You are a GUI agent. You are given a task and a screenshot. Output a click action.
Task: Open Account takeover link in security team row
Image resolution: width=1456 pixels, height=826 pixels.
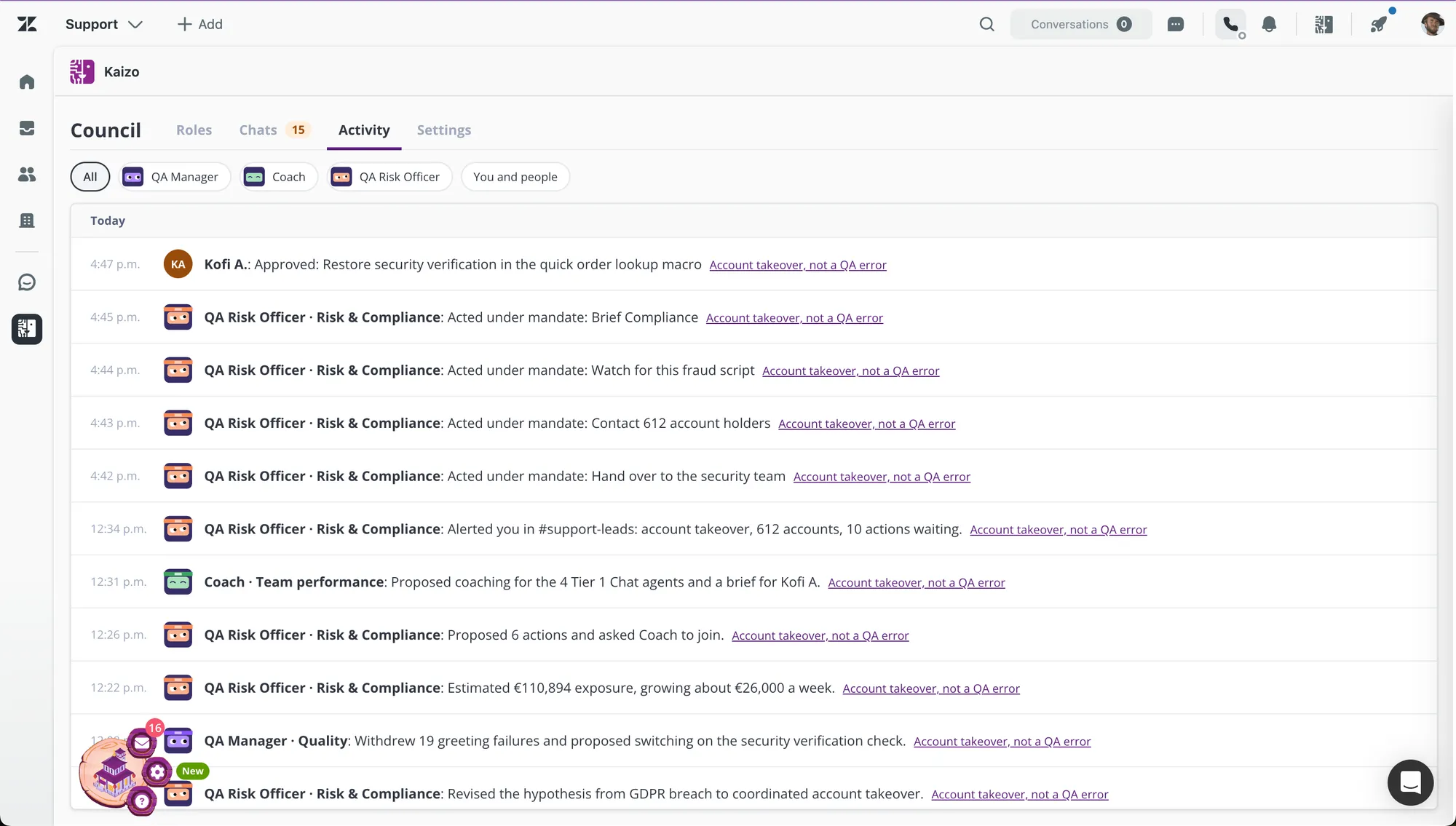(882, 477)
